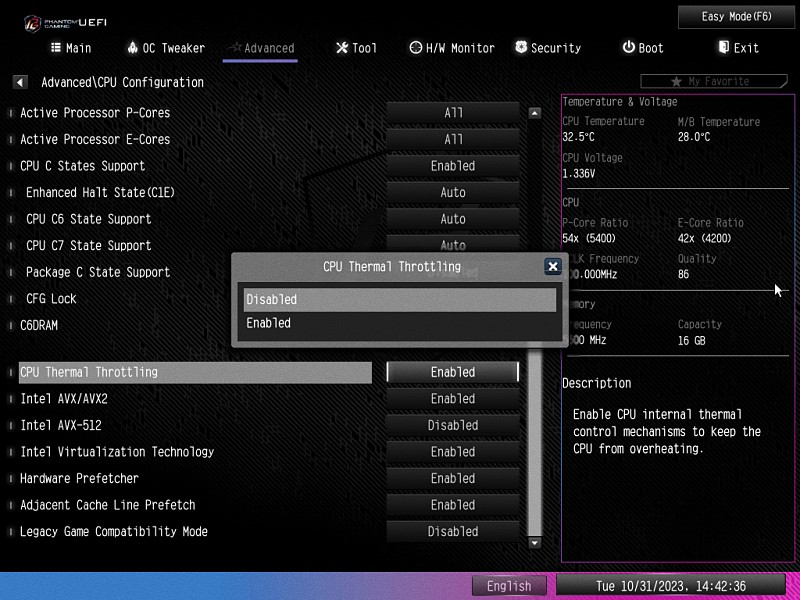
Task: Open Legacy Game Compatibility Mode value dropdown
Action: pos(452,532)
